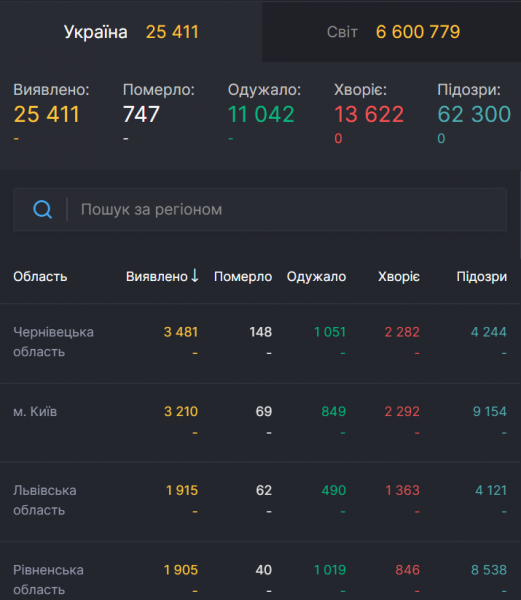Sort table by Померло column header
The image size is (521, 600).
pyautogui.click(x=243, y=276)
